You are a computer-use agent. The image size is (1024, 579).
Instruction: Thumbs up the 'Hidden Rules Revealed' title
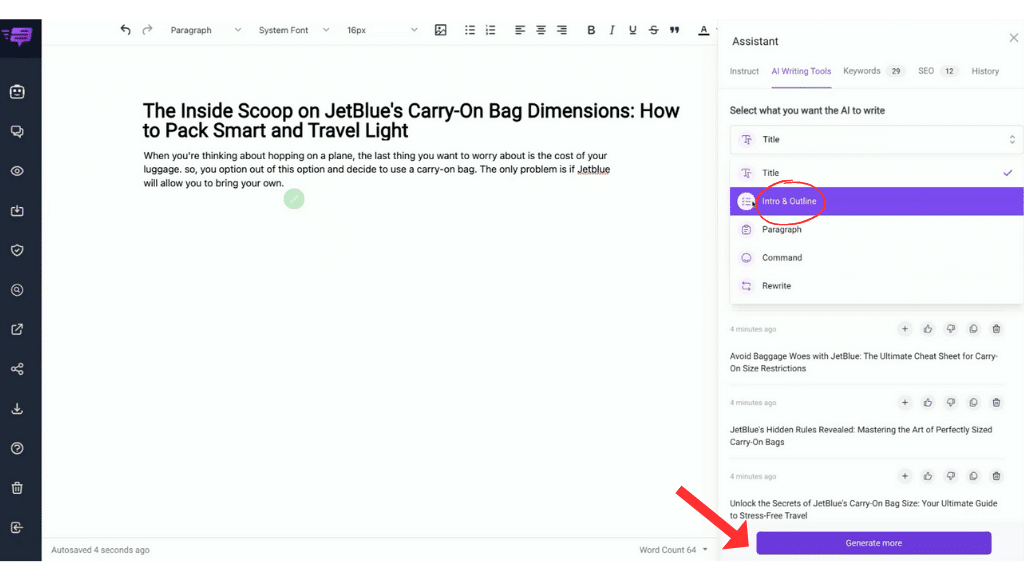[927, 403]
